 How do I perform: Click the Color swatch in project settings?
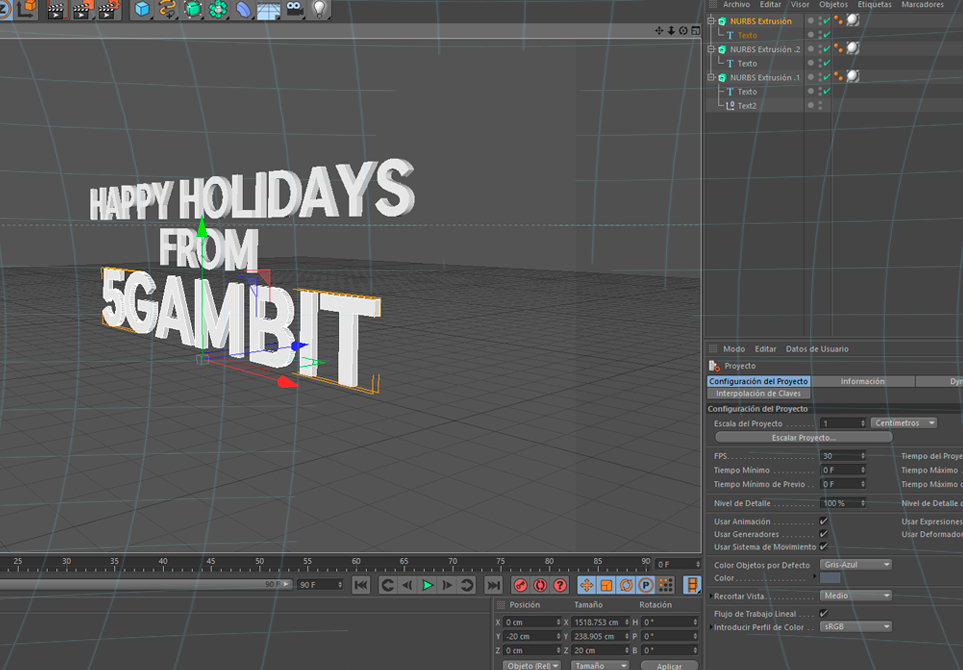(x=830, y=578)
